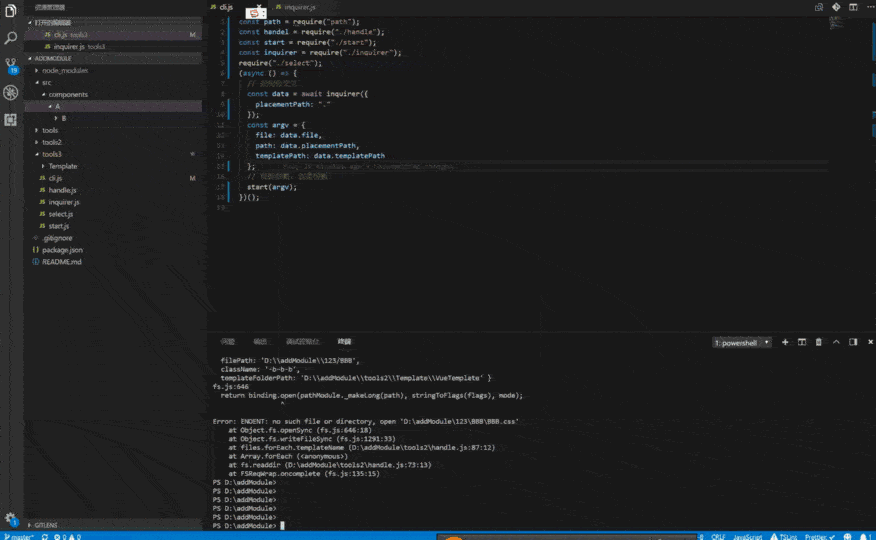The width and height of the screenshot is (876, 540).
Task: Click the master branch indicator
Action: pyautogui.click(x=18, y=537)
